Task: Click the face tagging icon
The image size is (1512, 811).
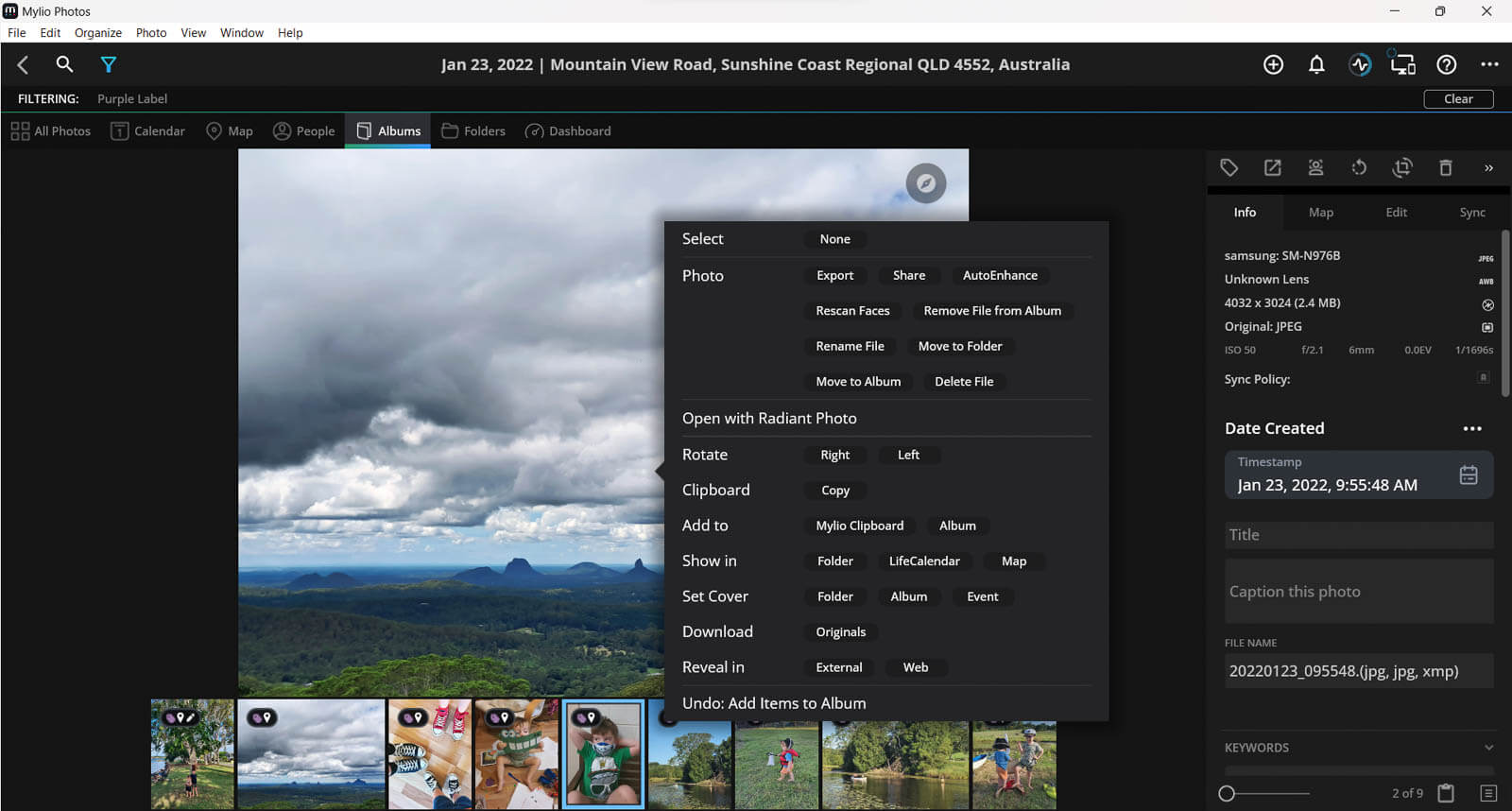Action: click(1315, 168)
